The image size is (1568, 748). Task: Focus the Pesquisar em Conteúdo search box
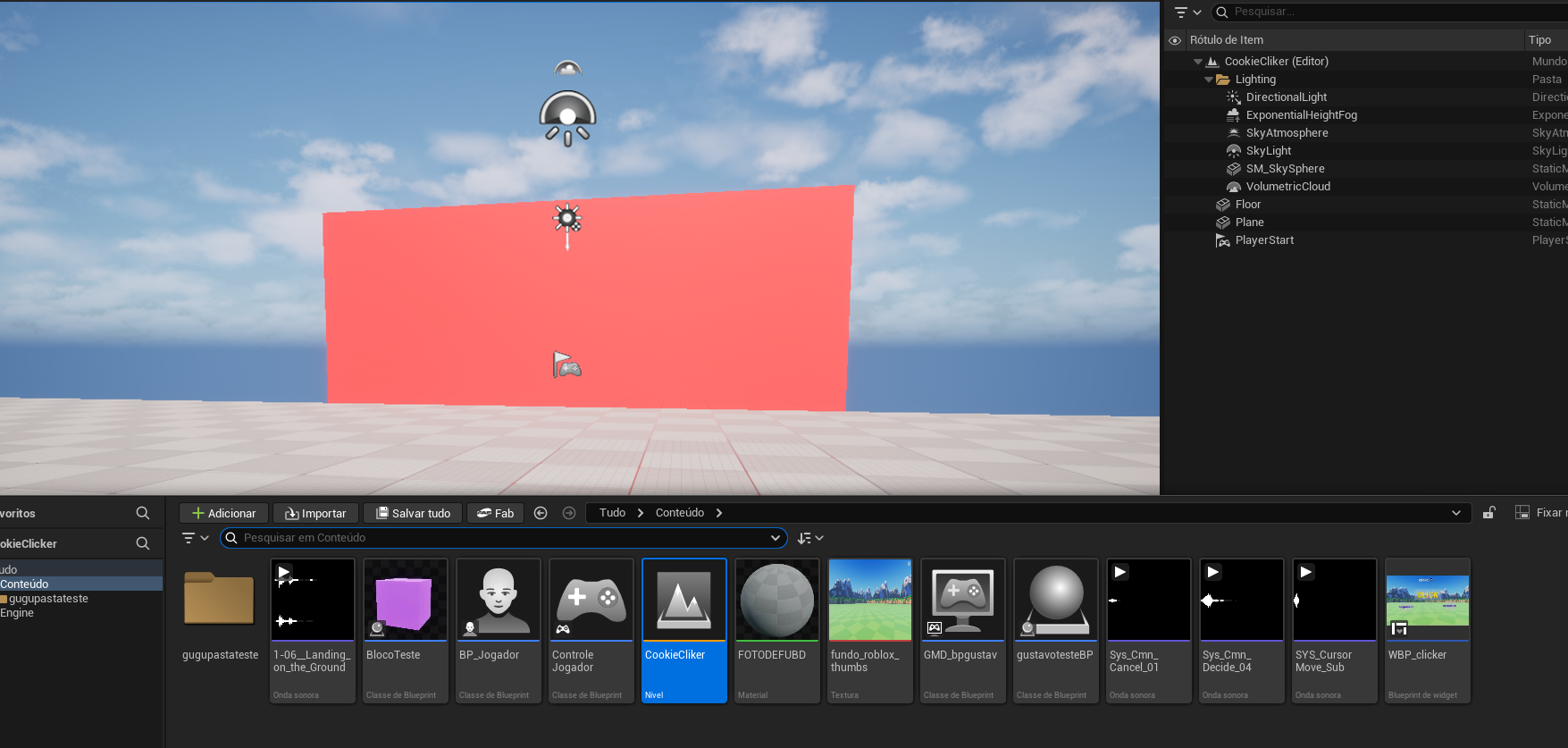(504, 538)
